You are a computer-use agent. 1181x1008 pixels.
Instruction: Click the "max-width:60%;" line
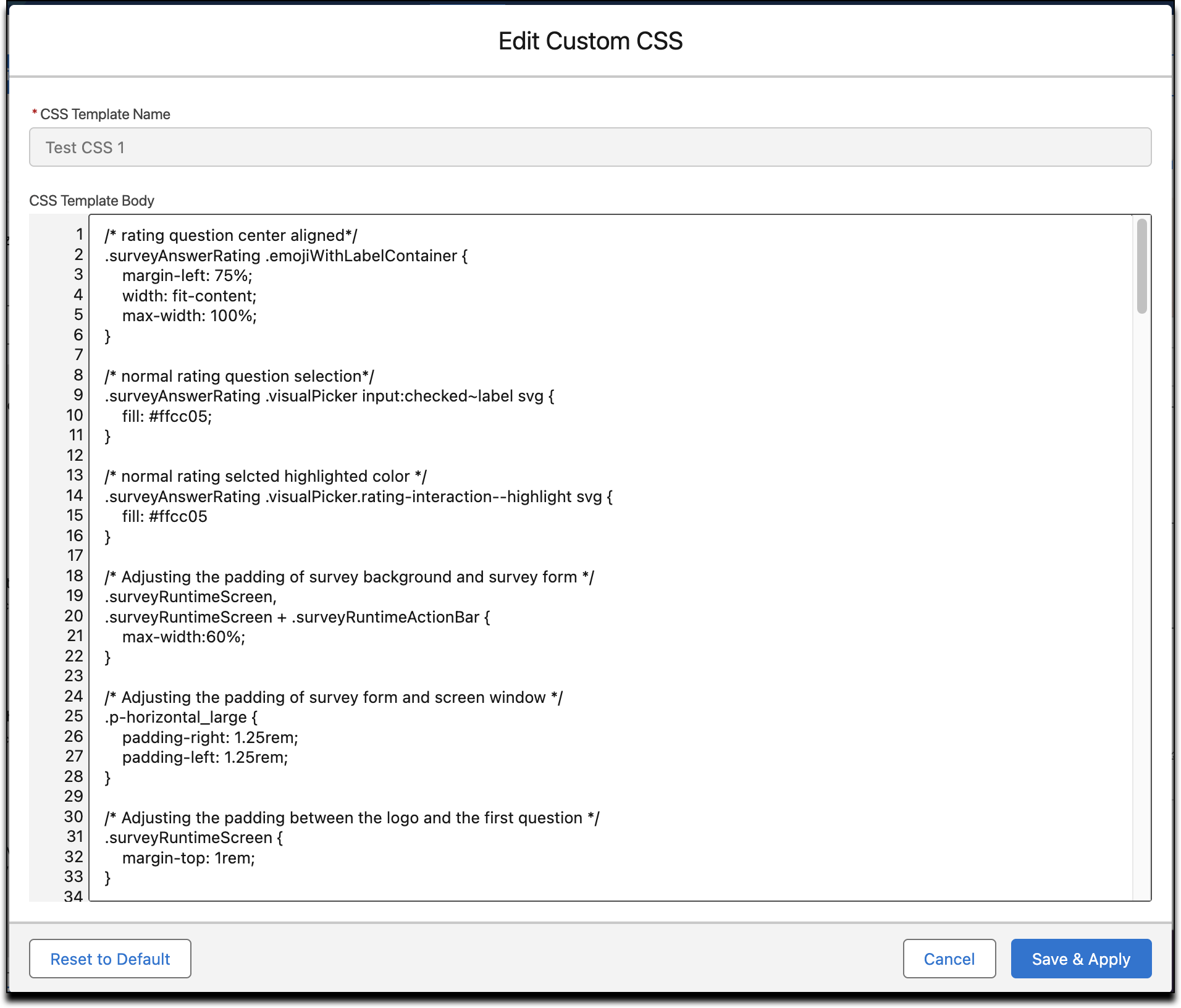(x=183, y=637)
